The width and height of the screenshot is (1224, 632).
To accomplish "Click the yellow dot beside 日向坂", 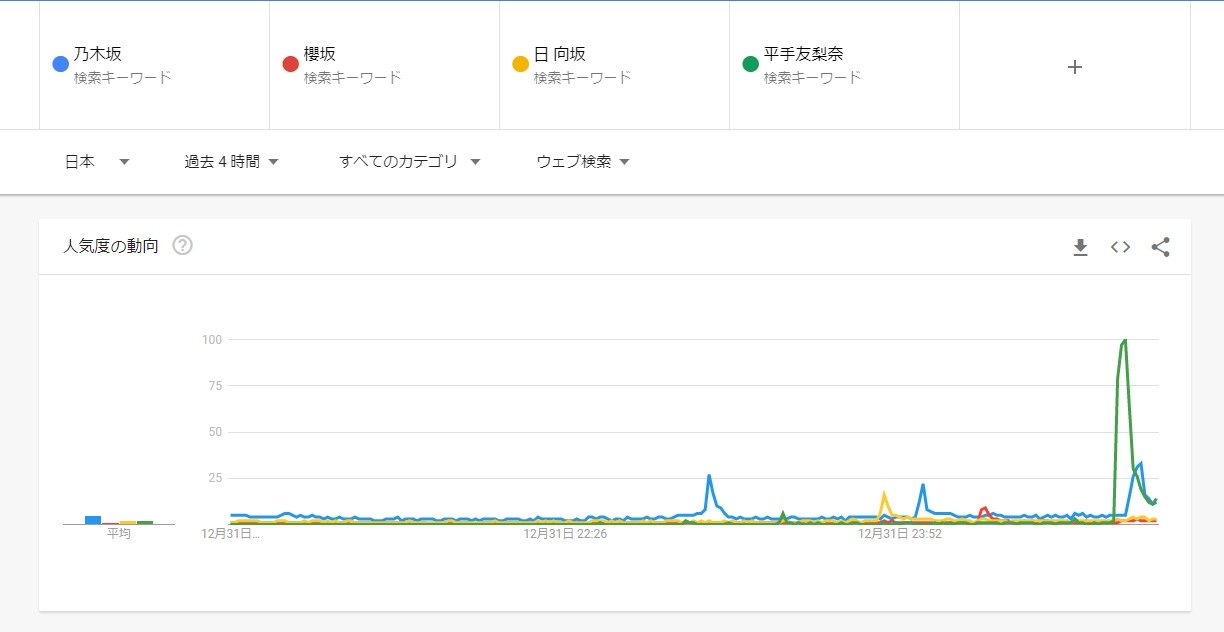I will 520,64.
